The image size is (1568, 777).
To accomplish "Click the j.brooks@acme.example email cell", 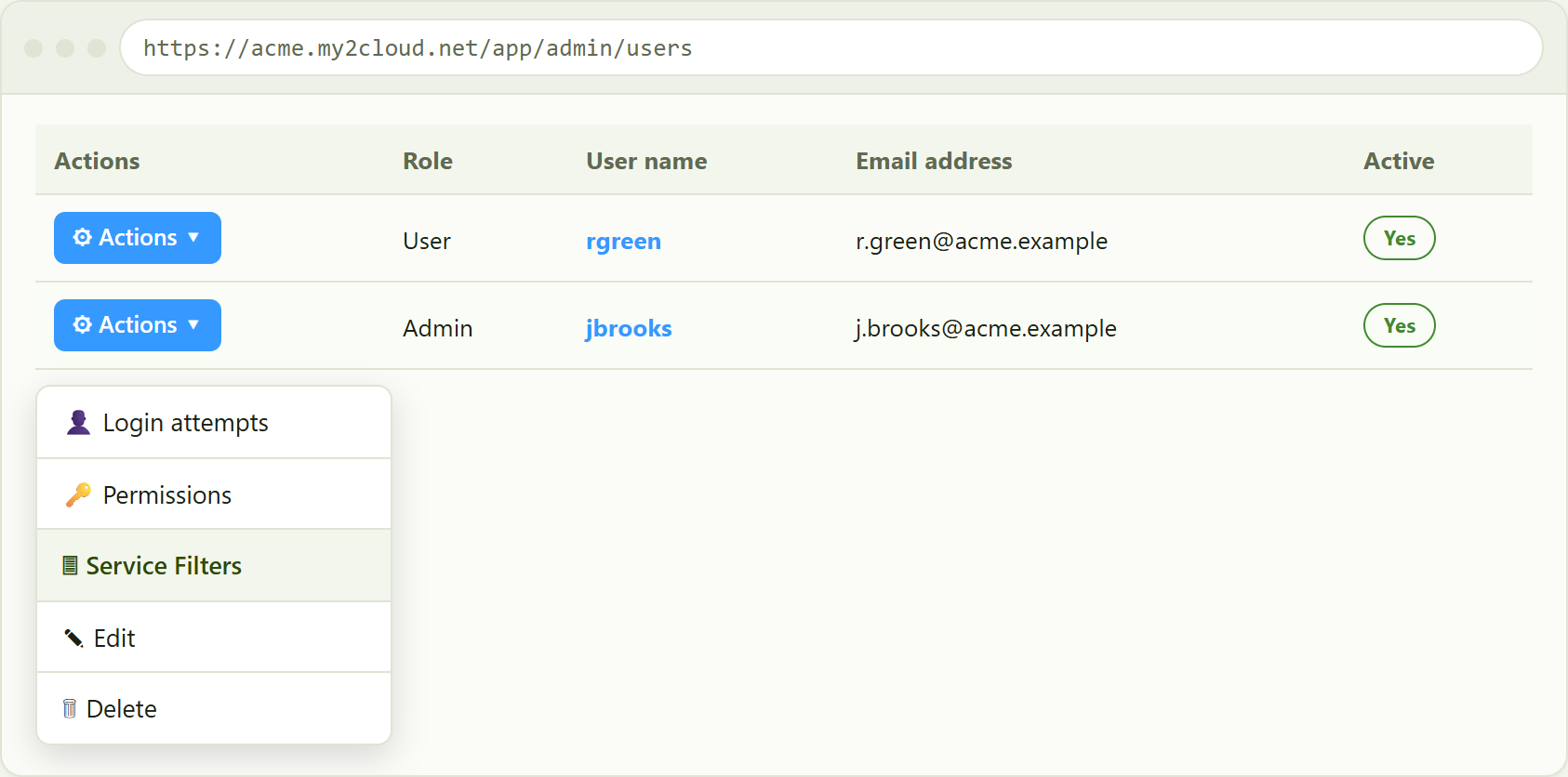I will coord(986,329).
